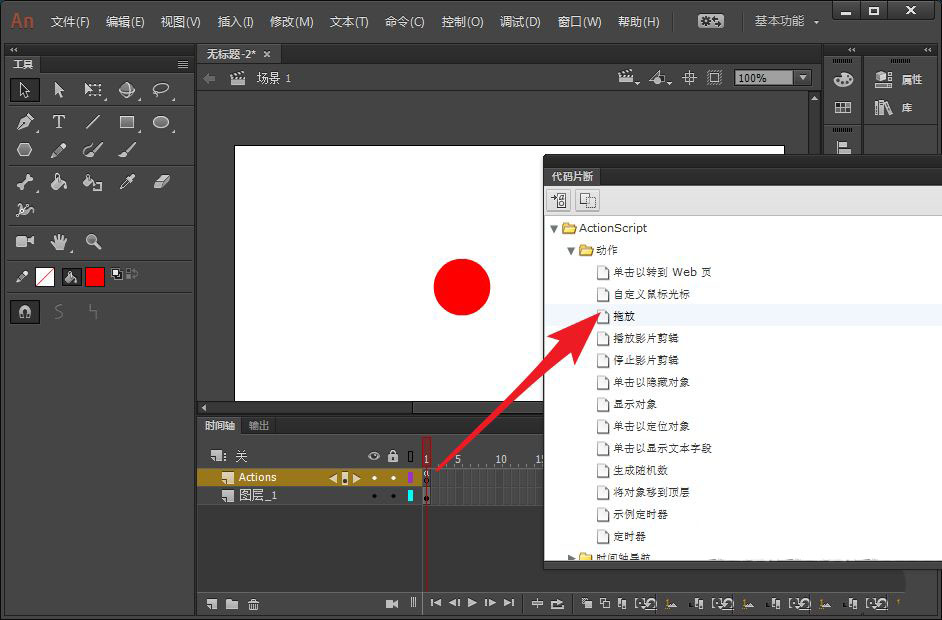The image size is (942, 620).
Task: Select the Eyedropper tool
Action: pos(127,181)
